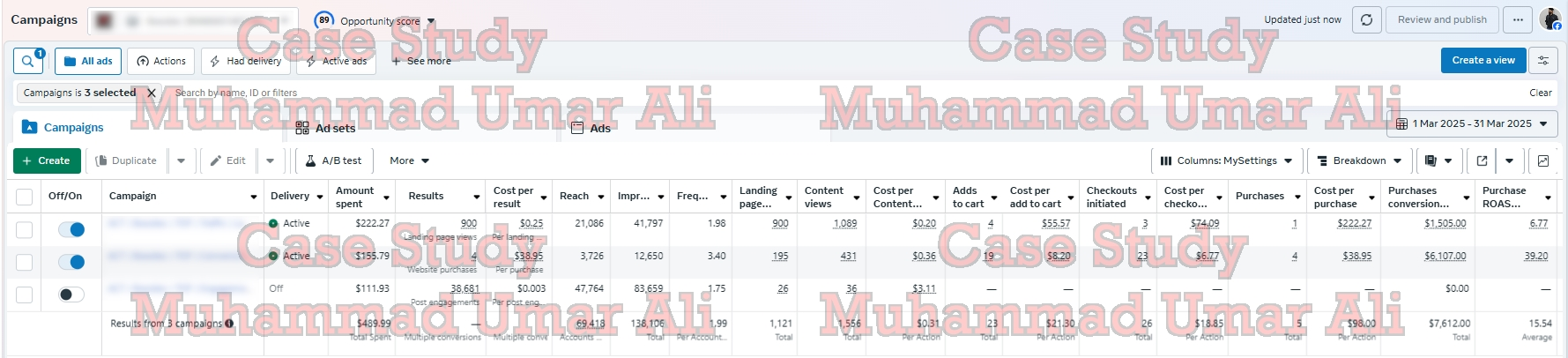Click the search by name or ID field

point(353,93)
